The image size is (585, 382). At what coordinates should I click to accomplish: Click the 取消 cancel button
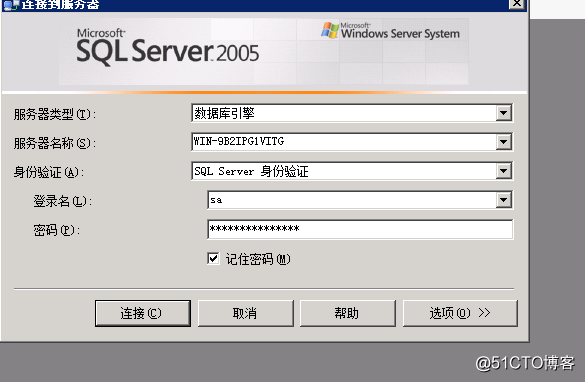tap(245, 313)
